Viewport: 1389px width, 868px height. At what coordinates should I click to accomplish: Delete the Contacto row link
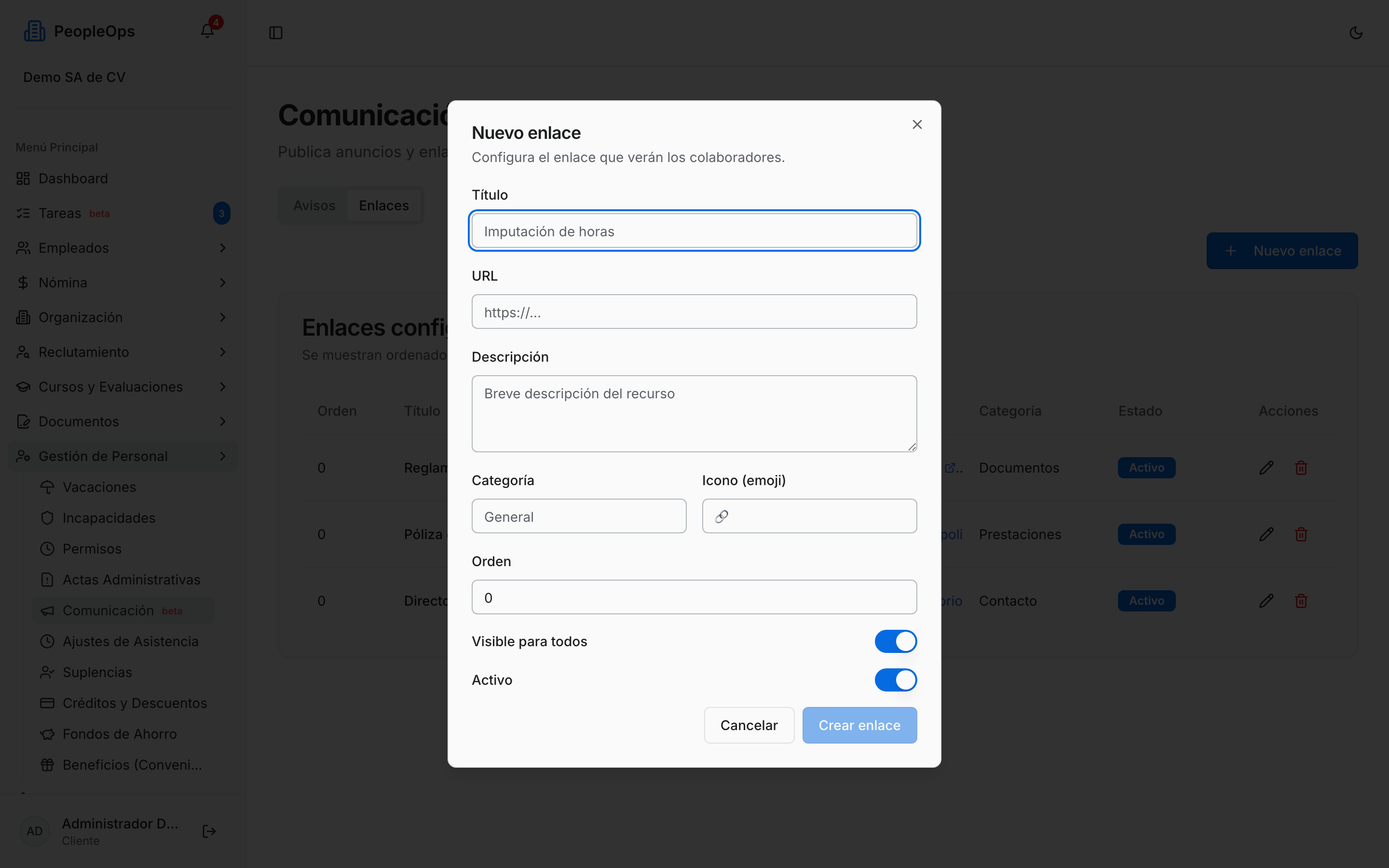[1301, 601]
